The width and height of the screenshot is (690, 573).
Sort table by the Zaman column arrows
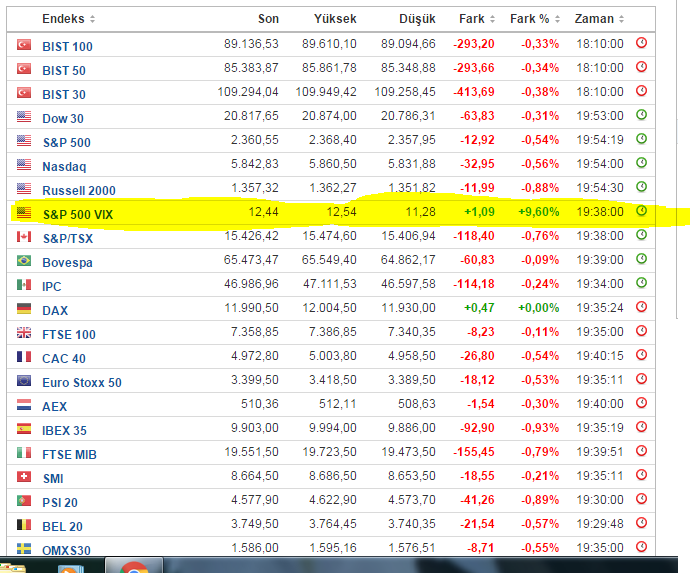[x=621, y=19]
